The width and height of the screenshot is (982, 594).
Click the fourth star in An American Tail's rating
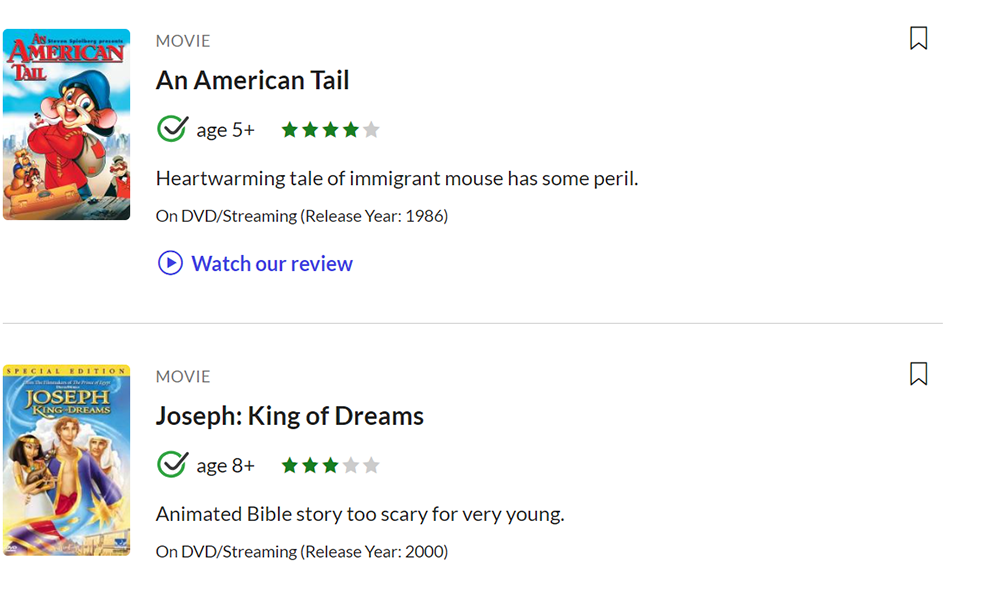click(x=350, y=128)
